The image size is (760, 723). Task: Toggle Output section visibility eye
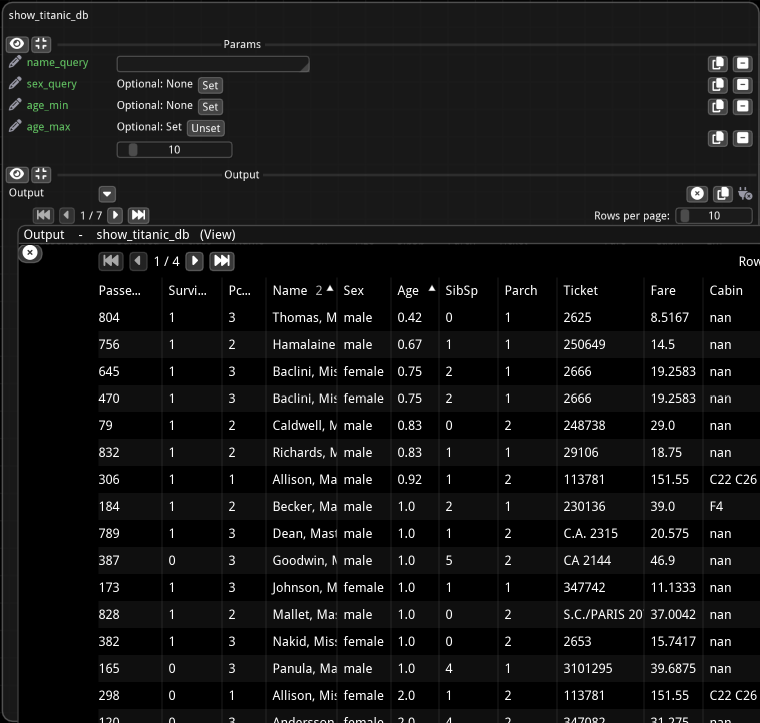17,174
